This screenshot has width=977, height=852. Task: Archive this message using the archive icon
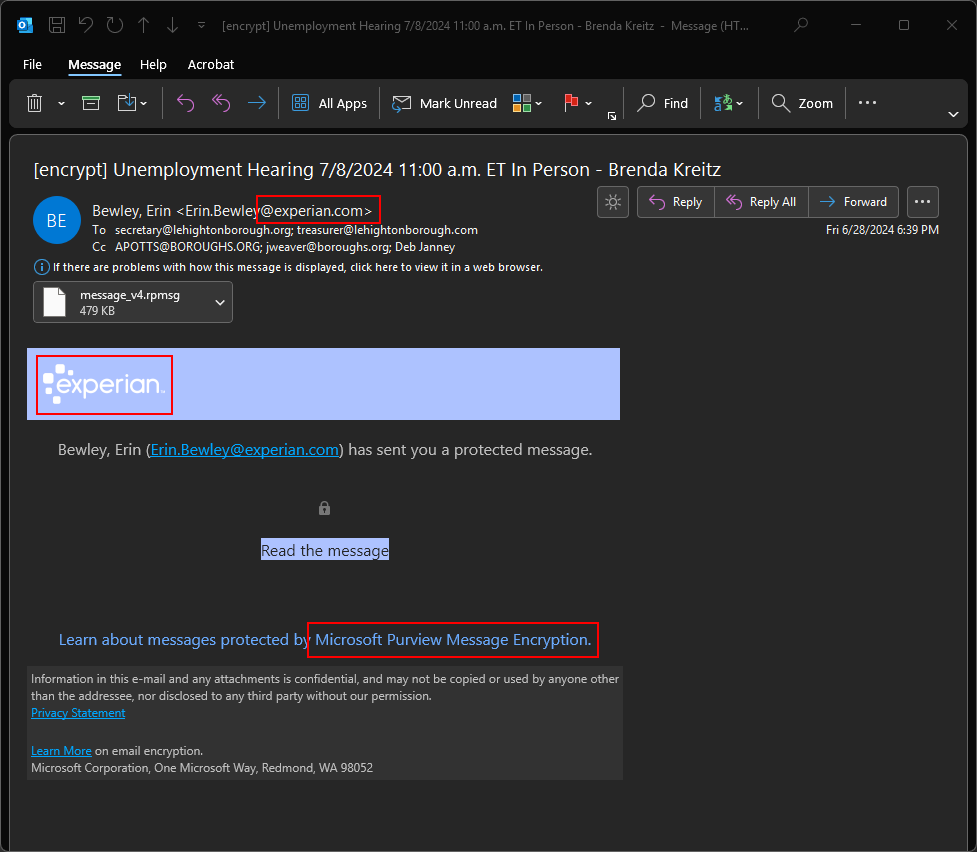tap(91, 103)
